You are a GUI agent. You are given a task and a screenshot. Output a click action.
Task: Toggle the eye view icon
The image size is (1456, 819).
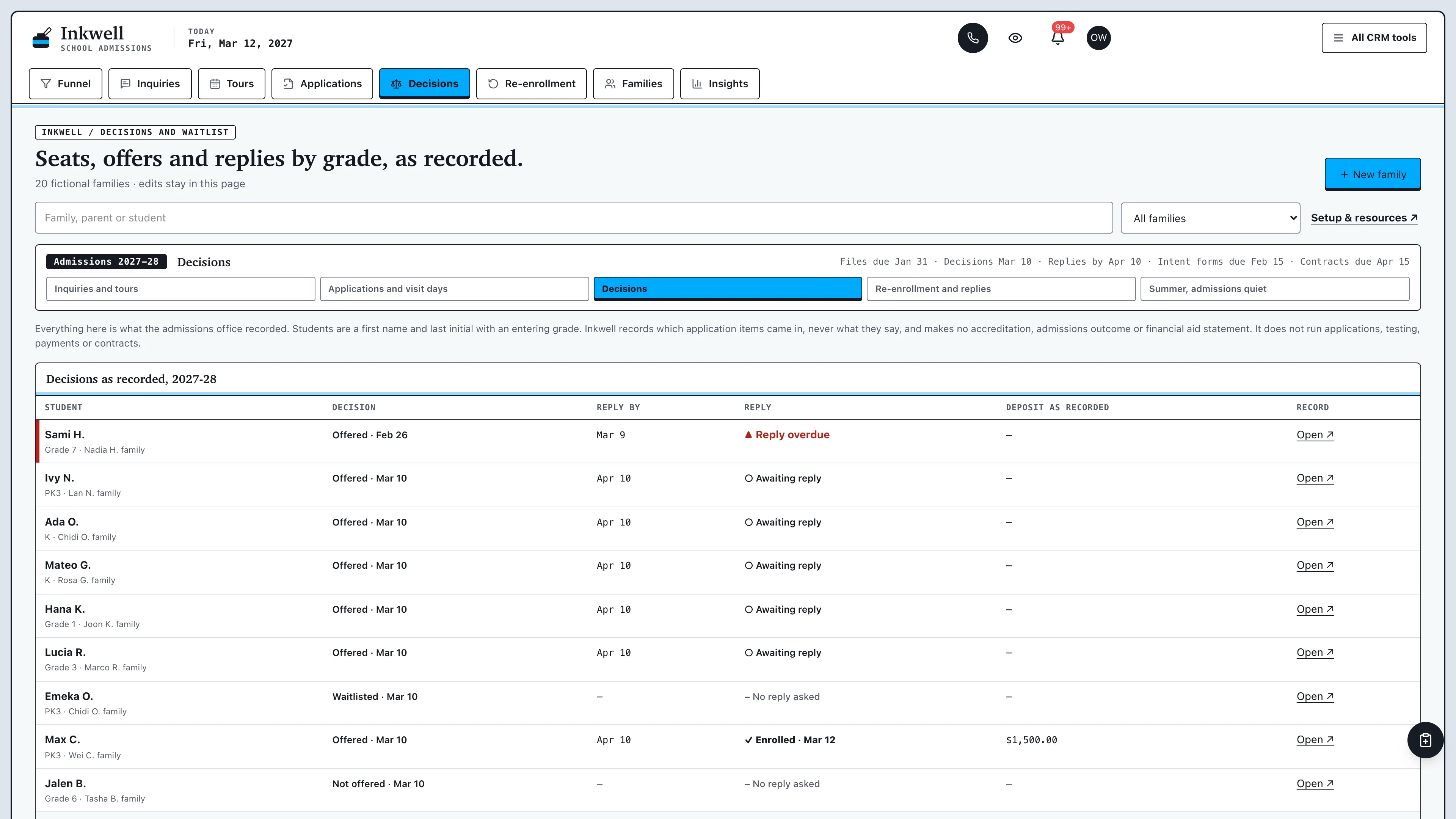(1015, 38)
